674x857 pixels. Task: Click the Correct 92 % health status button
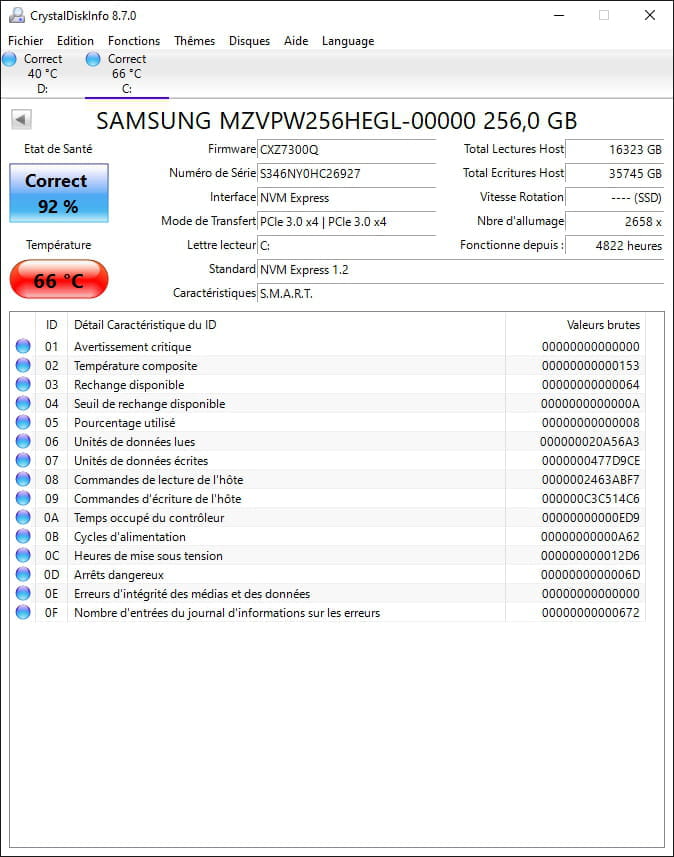pos(59,192)
